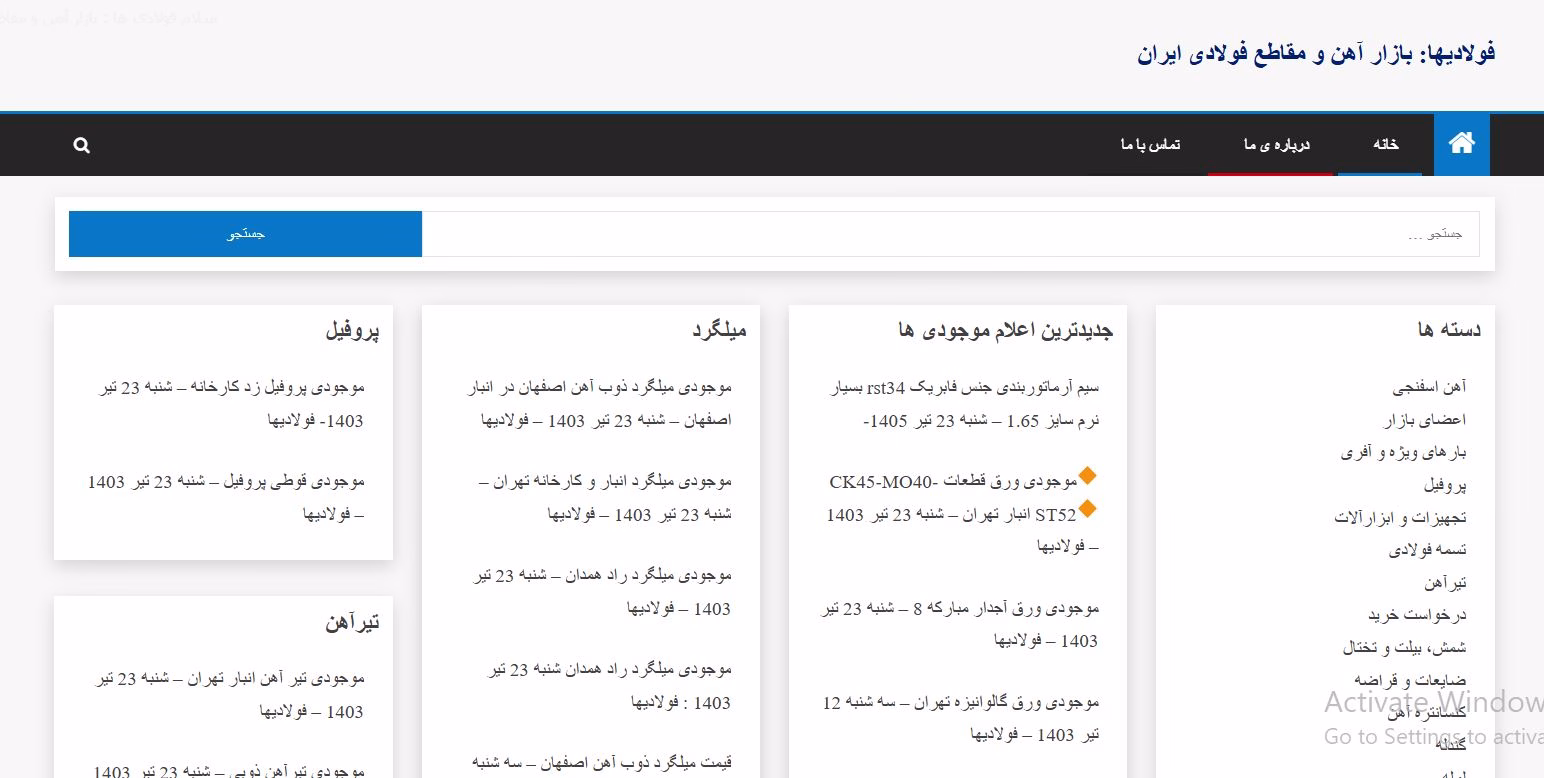Open post موجودی میلگرد ذوب آهن اصفهان در انبار اصفهان
This screenshot has width=1544, height=778.
[600, 403]
